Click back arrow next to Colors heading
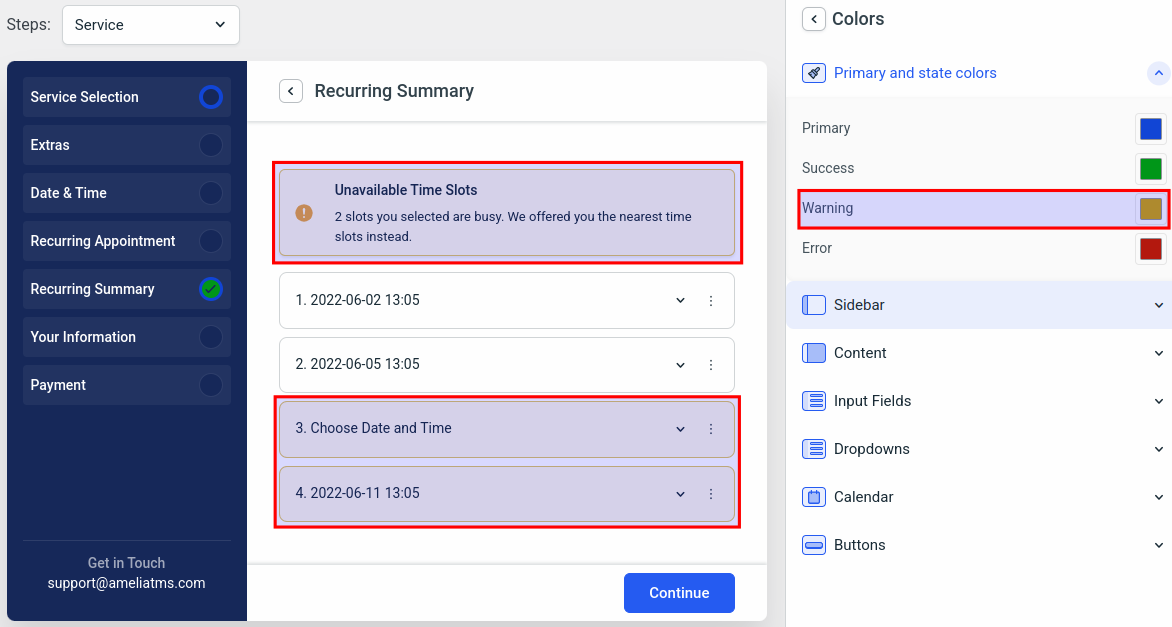This screenshot has height=627, width=1172. (814, 19)
